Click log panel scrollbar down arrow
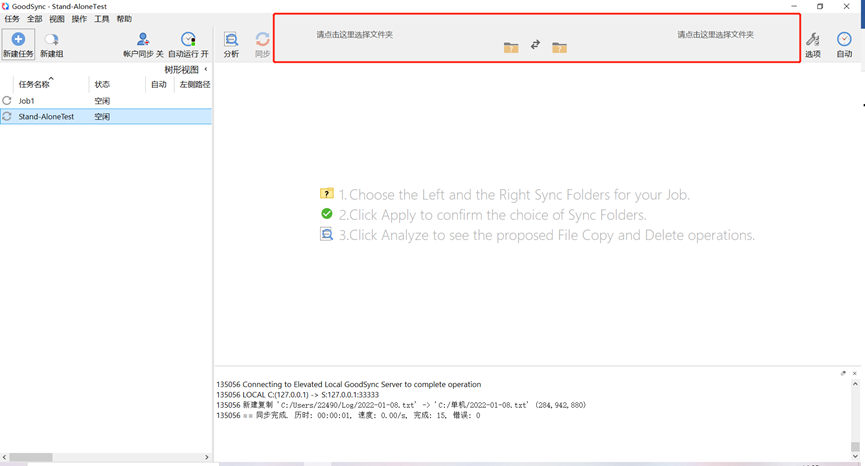The image size is (865, 466). tap(855, 456)
